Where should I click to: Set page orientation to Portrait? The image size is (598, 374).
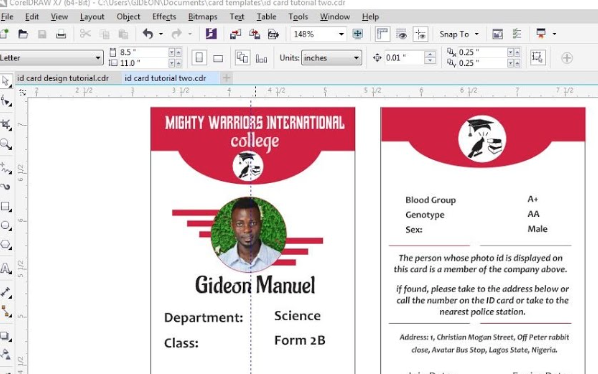point(199,58)
